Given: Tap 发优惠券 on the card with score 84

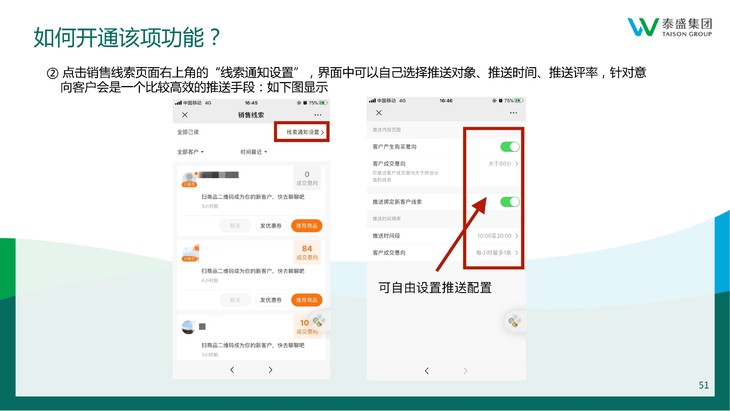Looking at the screenshot, I should 271,300.
